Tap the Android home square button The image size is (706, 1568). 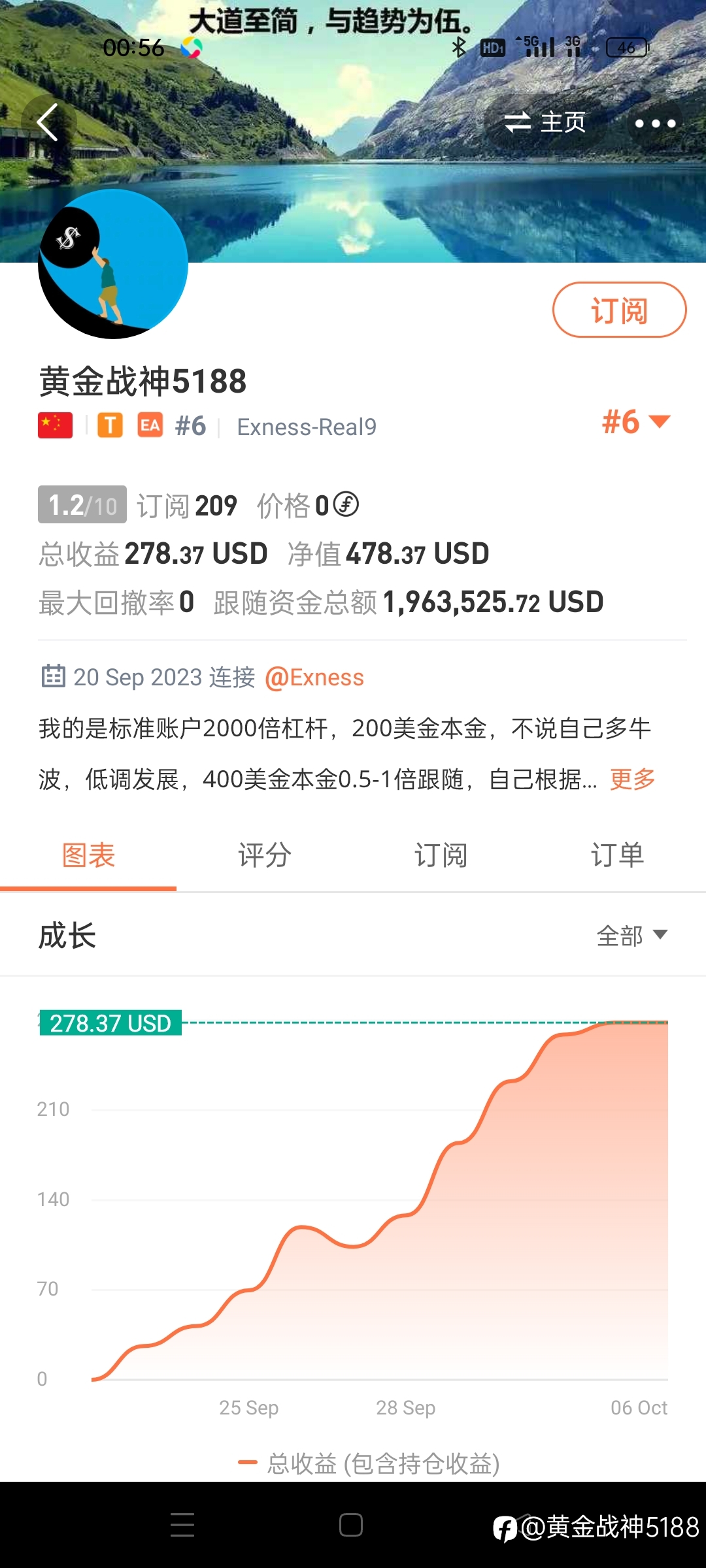pyautogui.click(x=351, y=1525)
